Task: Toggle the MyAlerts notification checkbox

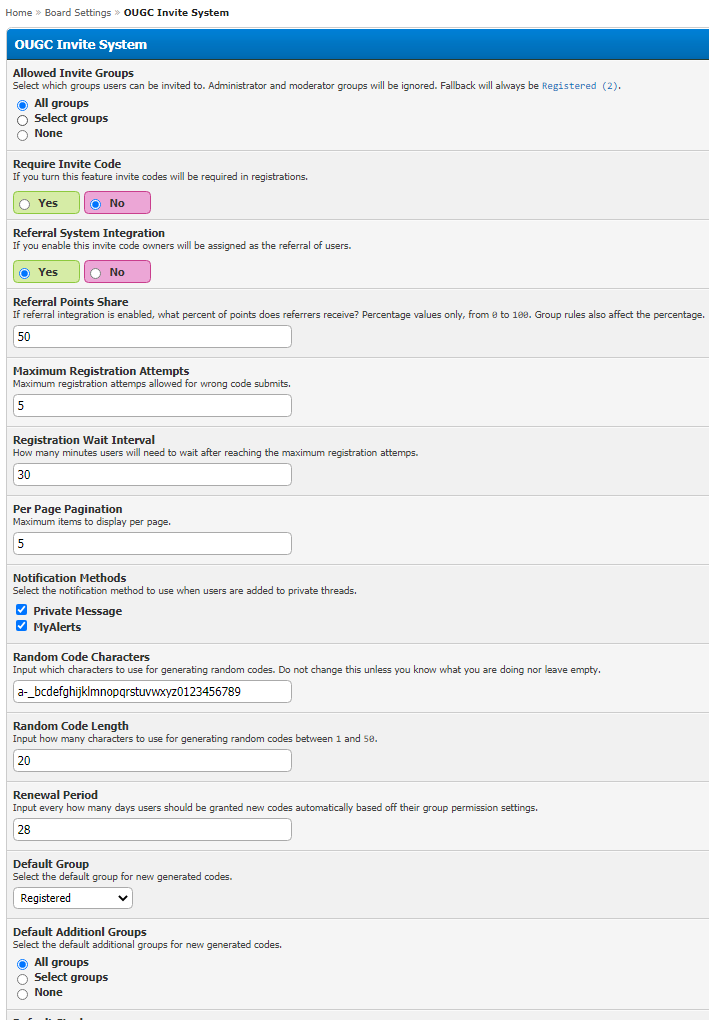Action: click(22, 626)
